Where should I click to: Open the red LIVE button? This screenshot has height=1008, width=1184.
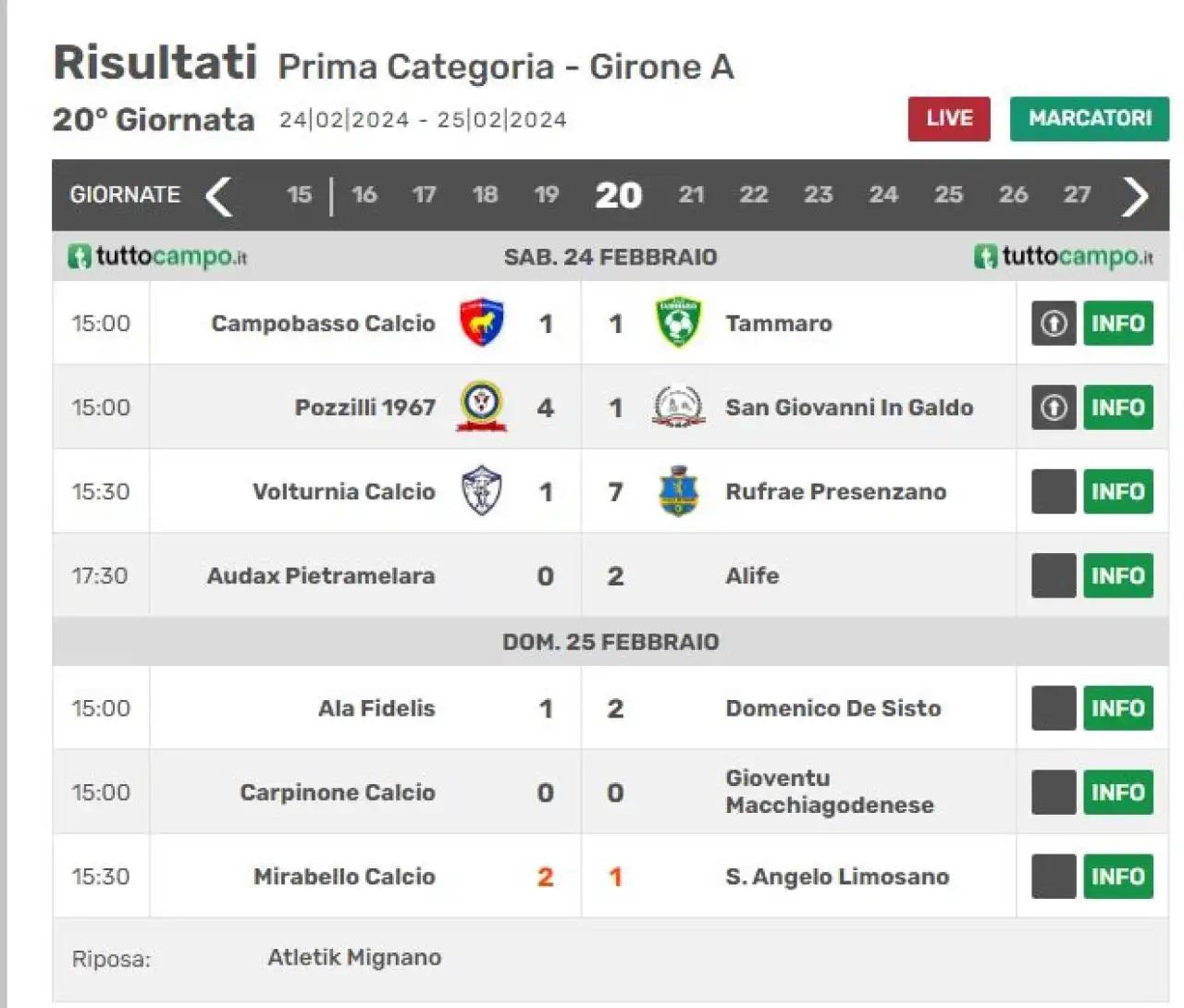949,118
